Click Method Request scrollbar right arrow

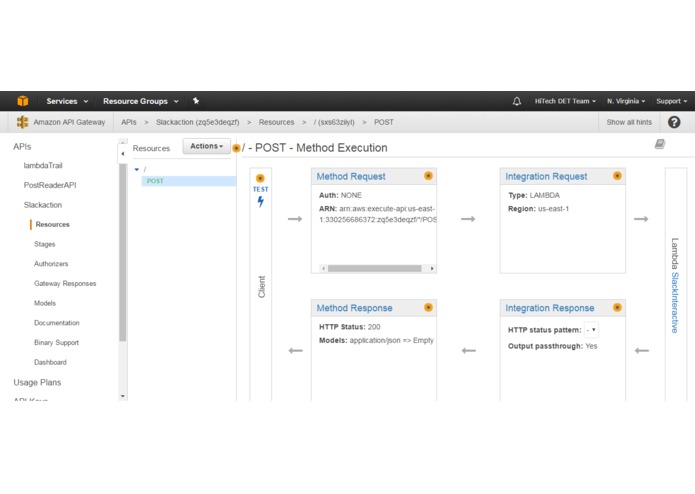[x=432, y=268]
